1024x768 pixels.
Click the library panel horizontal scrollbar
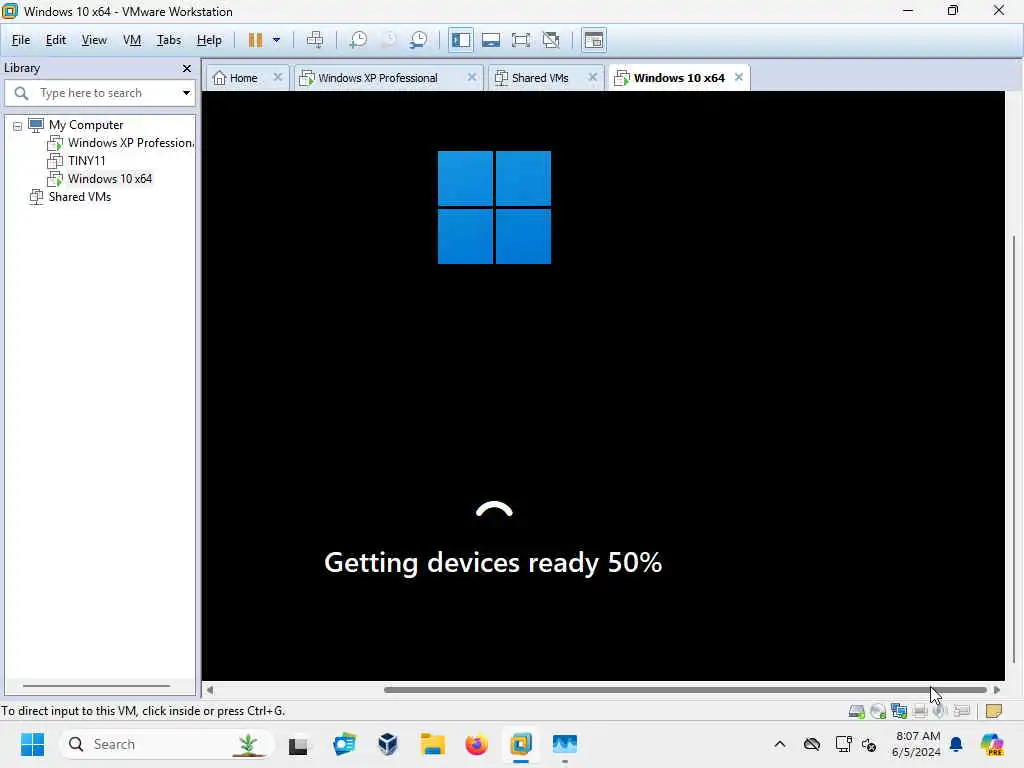[x=96, y=686]
